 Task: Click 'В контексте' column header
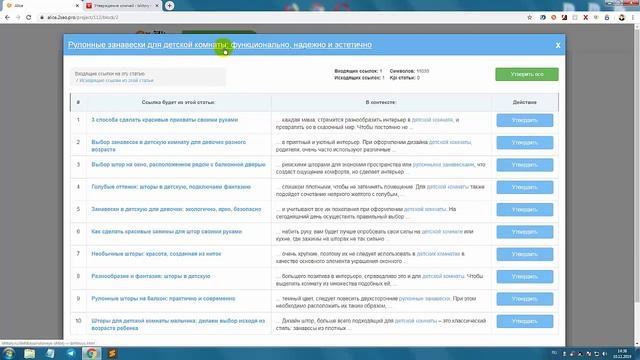(x=381, y=102)
